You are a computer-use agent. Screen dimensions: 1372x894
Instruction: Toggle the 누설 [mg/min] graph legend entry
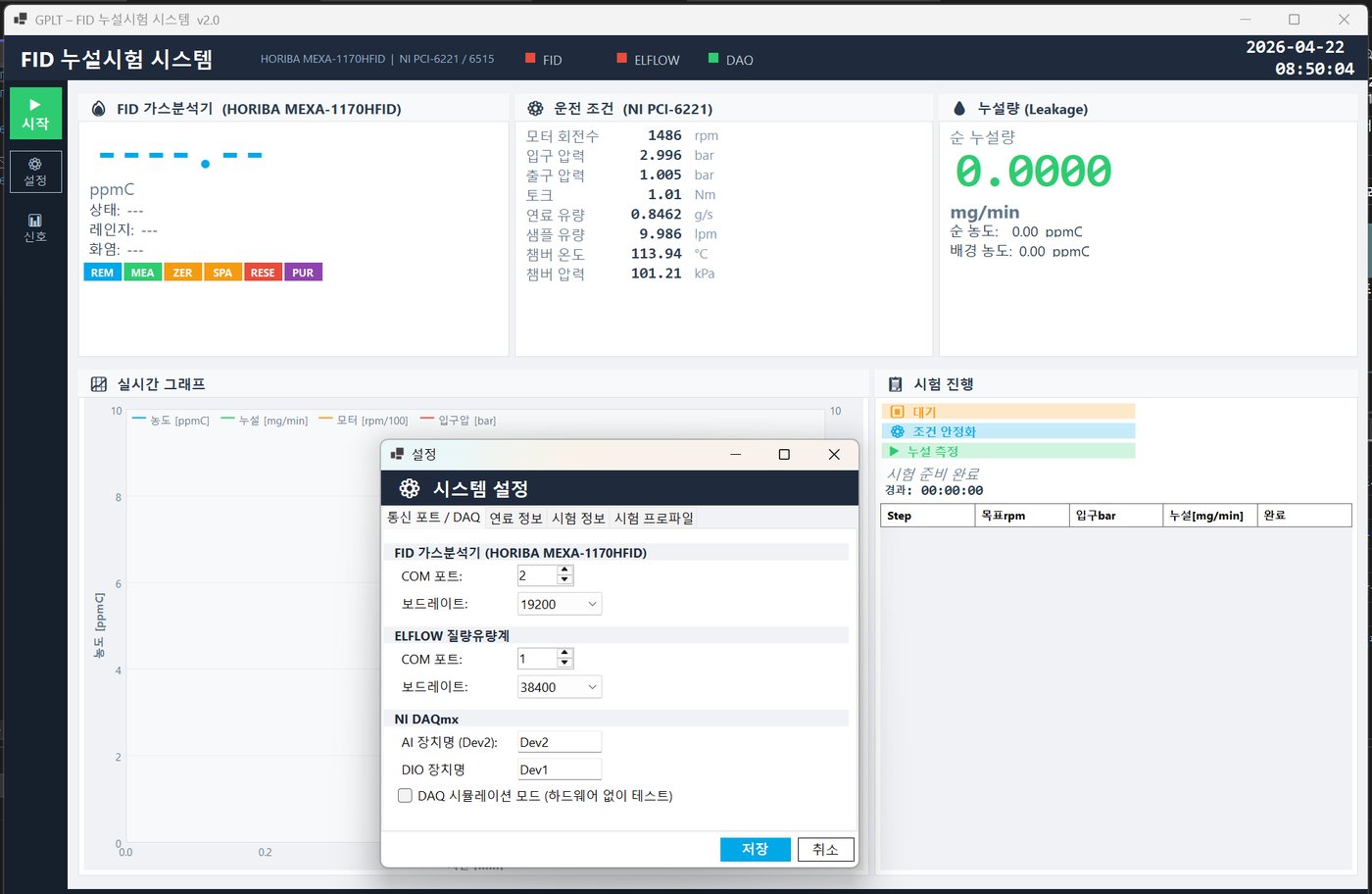(265, 421)
